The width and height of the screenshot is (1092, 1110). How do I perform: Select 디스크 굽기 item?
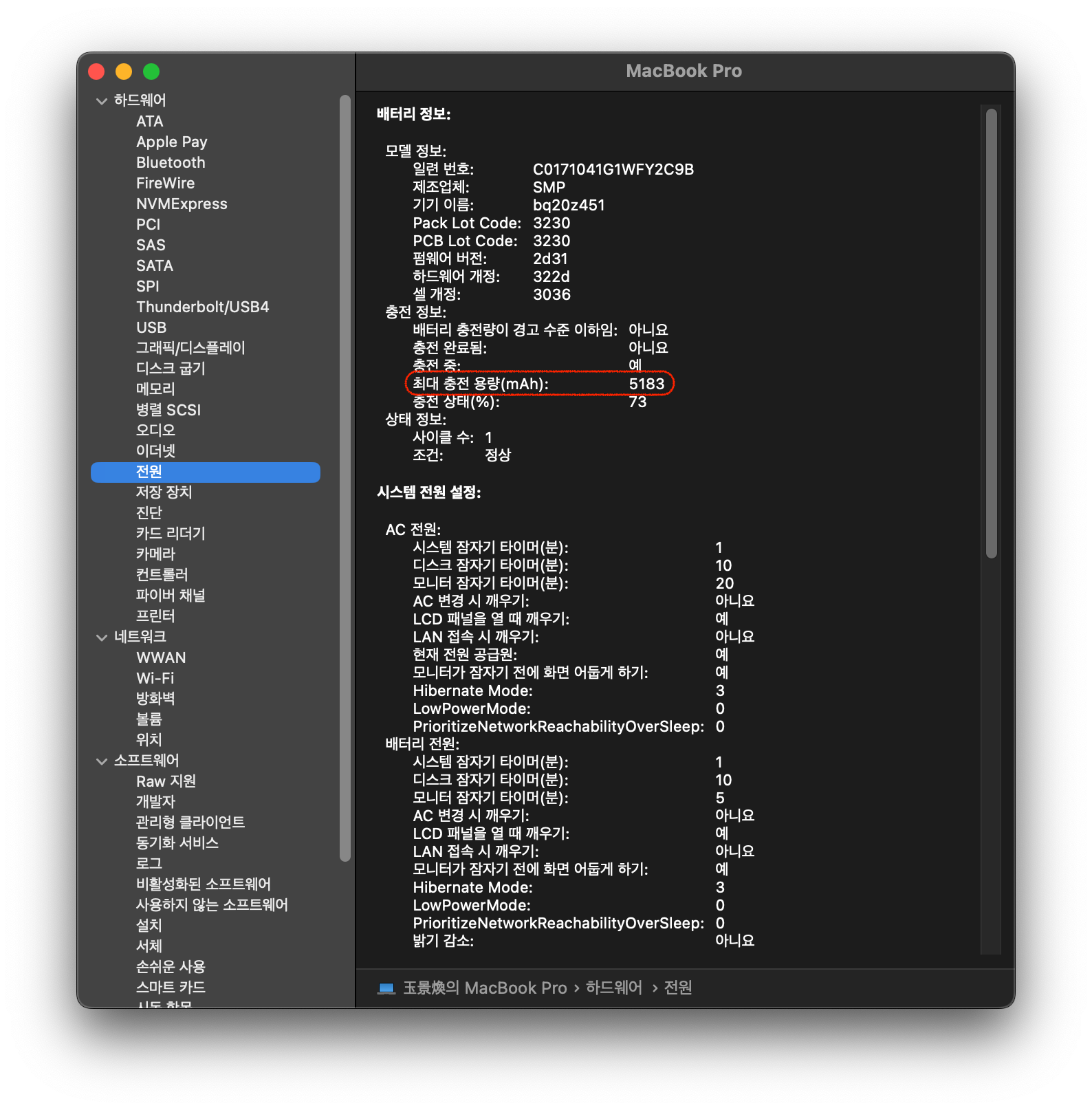point(171,369)
